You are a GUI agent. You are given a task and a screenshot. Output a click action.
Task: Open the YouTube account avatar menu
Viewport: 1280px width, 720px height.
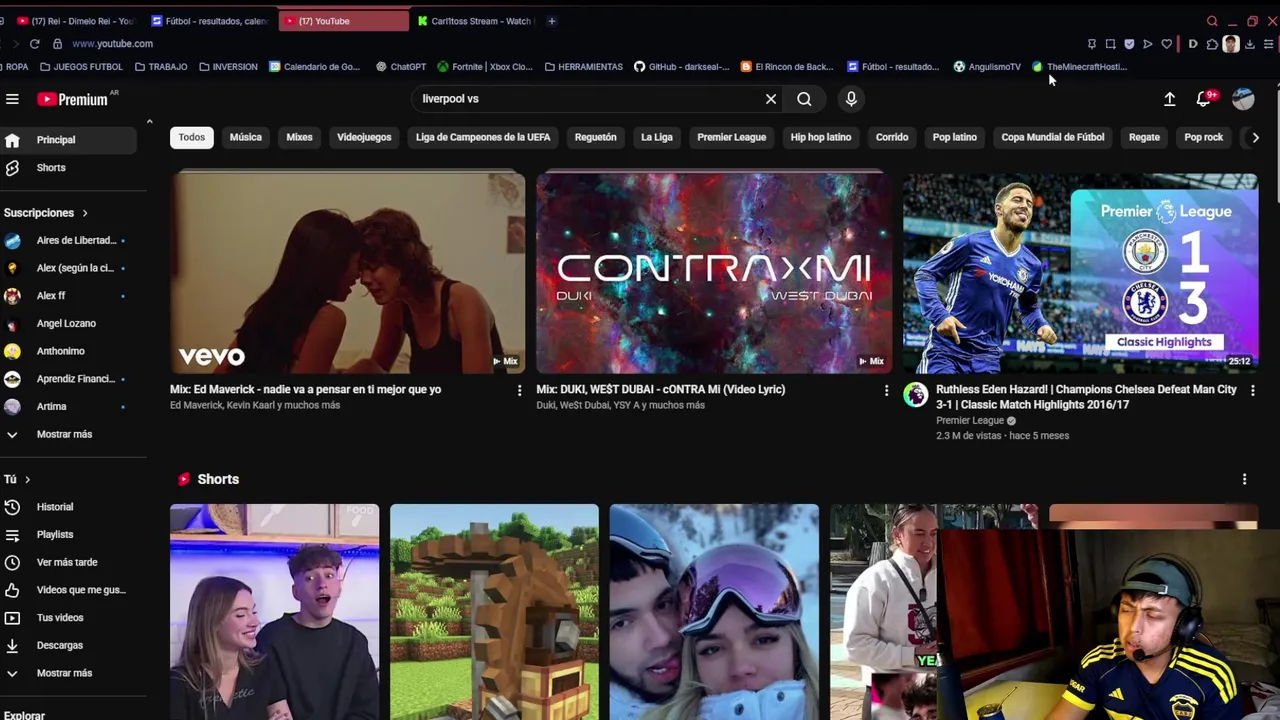coord(1243,99)
